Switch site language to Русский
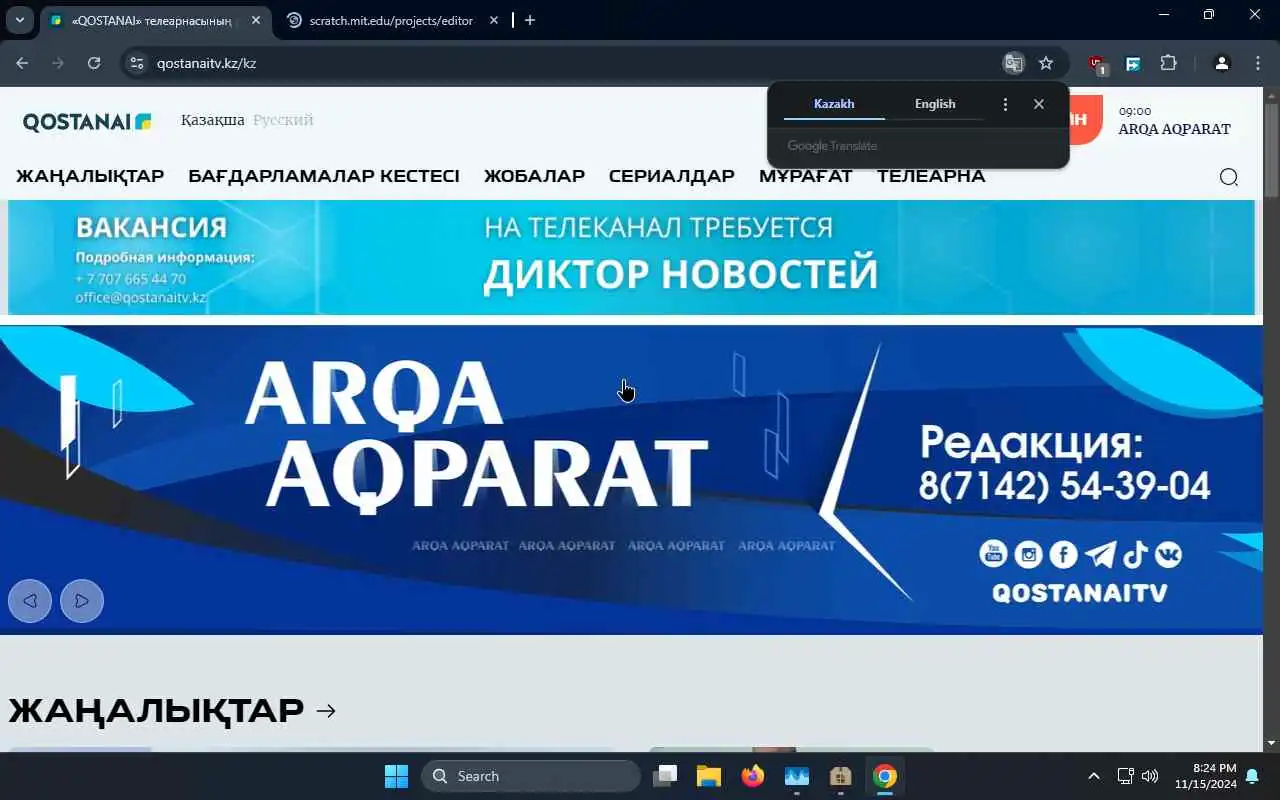 283,120
